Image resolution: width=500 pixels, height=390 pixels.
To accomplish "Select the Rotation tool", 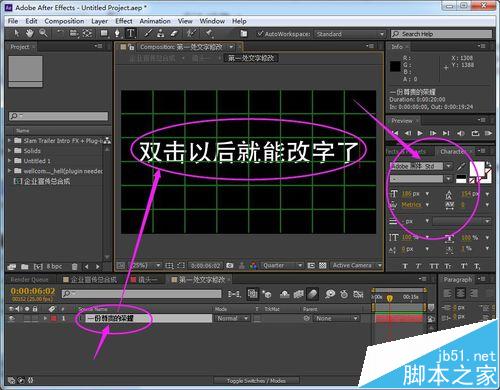I will 60,33.
